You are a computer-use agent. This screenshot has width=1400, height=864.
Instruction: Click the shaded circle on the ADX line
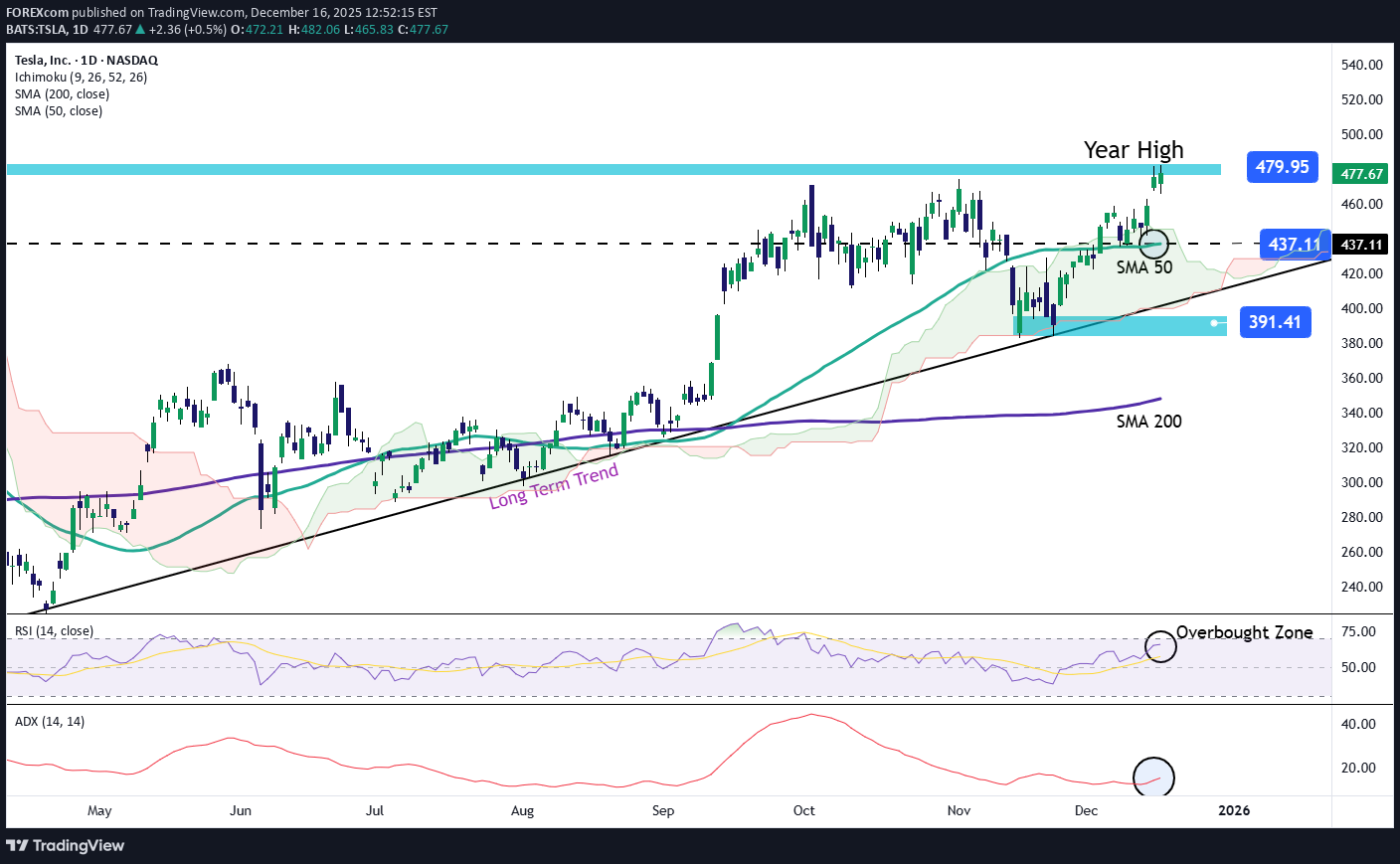(1153, 777)
